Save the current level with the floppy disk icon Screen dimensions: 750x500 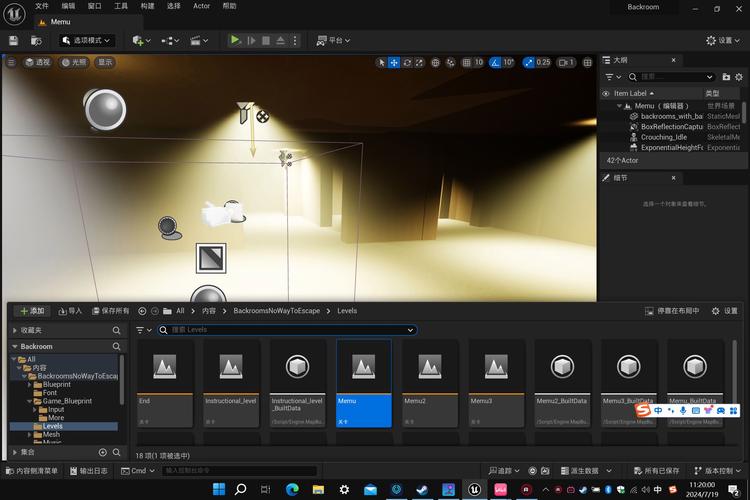(x=13, y=41)
